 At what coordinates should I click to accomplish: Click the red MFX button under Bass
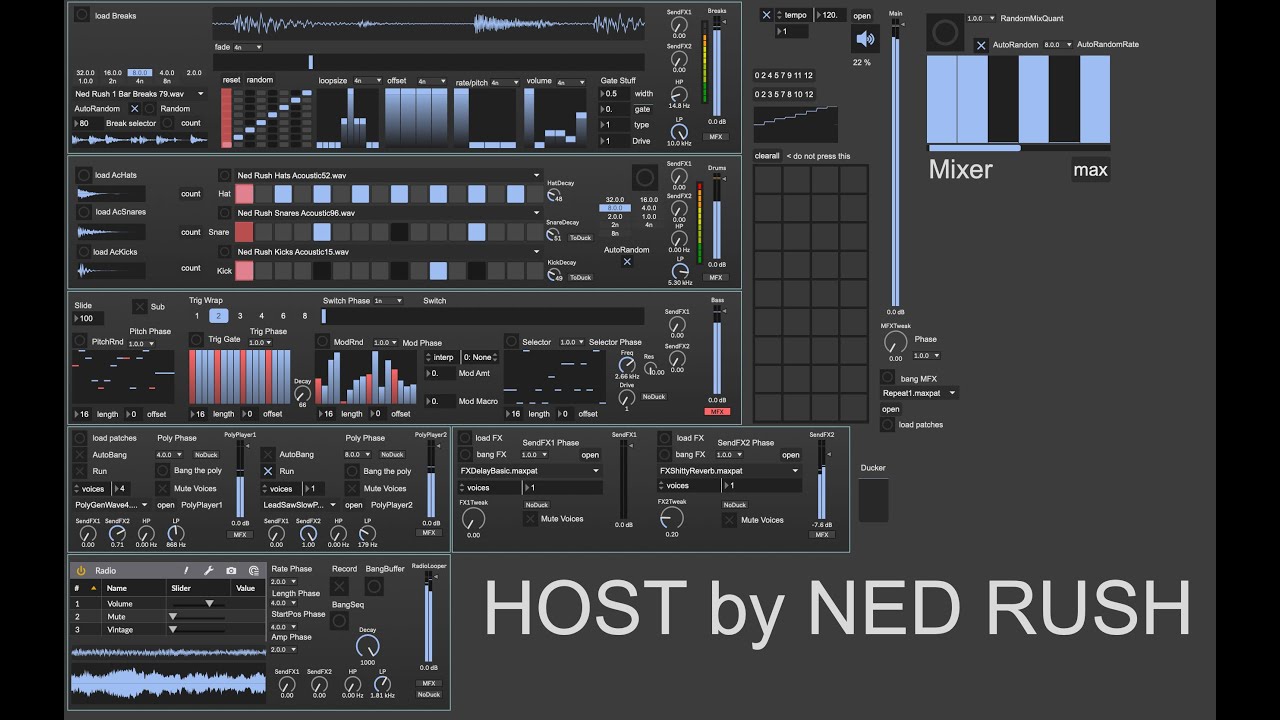(717, 411)
